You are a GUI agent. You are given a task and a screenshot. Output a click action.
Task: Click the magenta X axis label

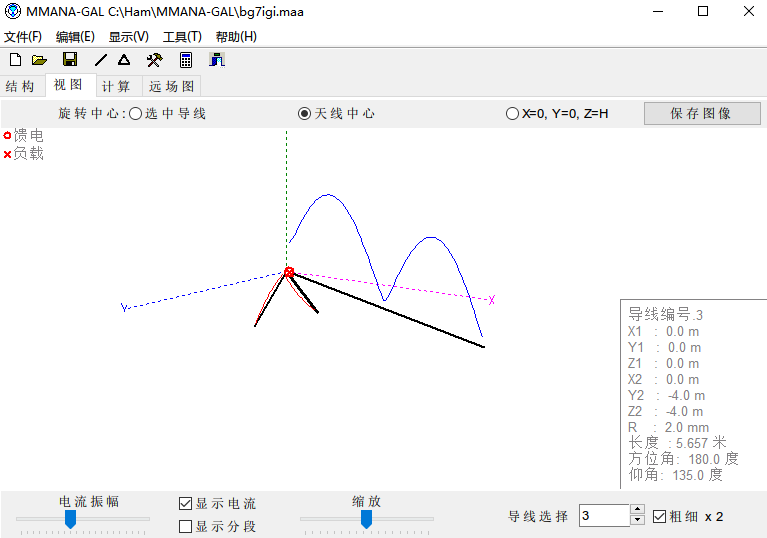click(492, 300)
